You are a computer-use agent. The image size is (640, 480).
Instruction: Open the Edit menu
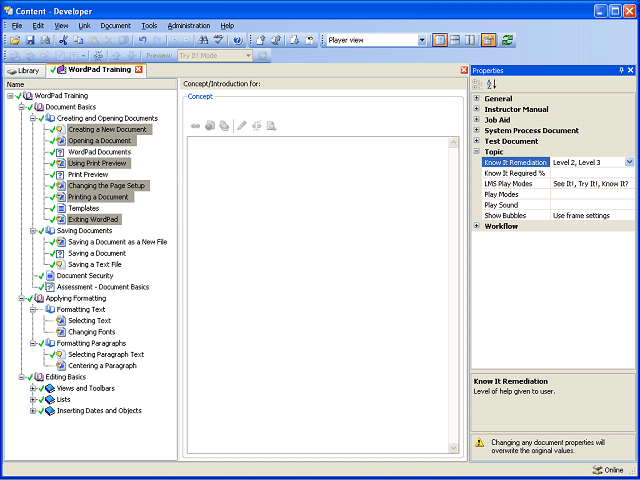coord(38,26)
